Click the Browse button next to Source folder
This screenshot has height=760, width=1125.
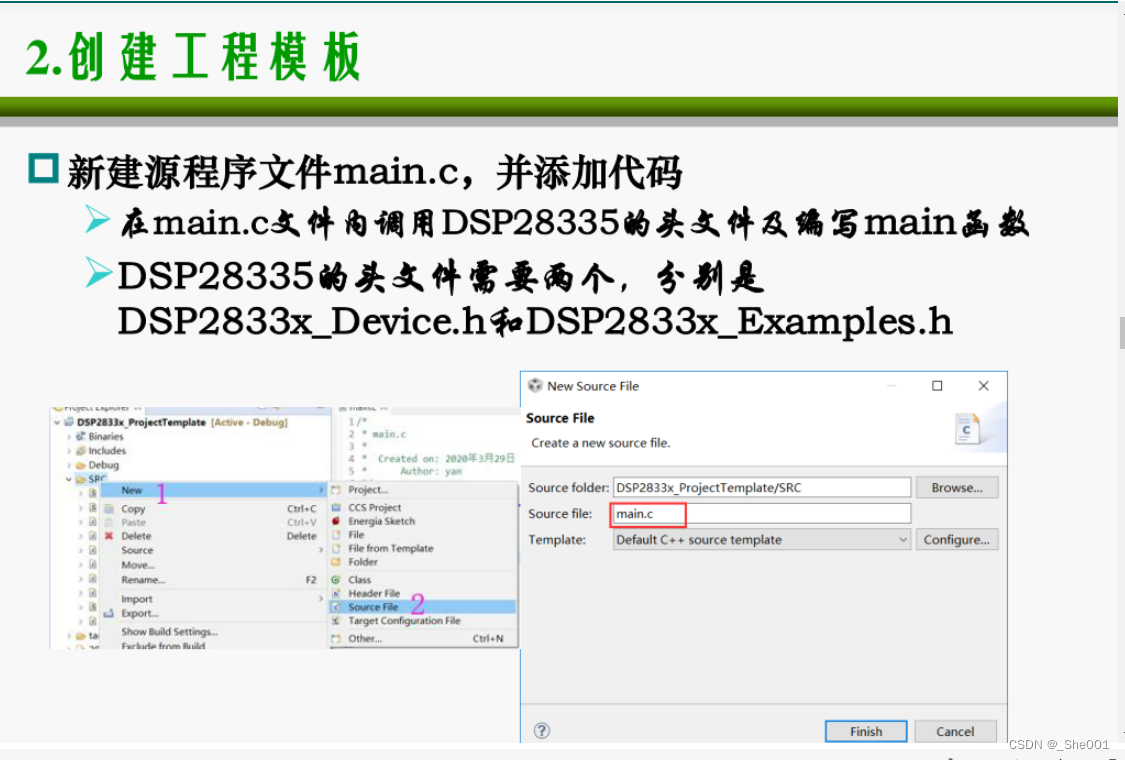pos(956,487)
